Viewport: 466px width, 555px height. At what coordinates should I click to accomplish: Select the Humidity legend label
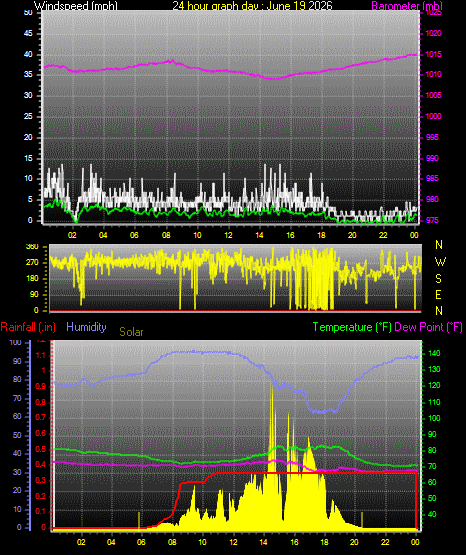pyautogui.click(x=86, y=327)
